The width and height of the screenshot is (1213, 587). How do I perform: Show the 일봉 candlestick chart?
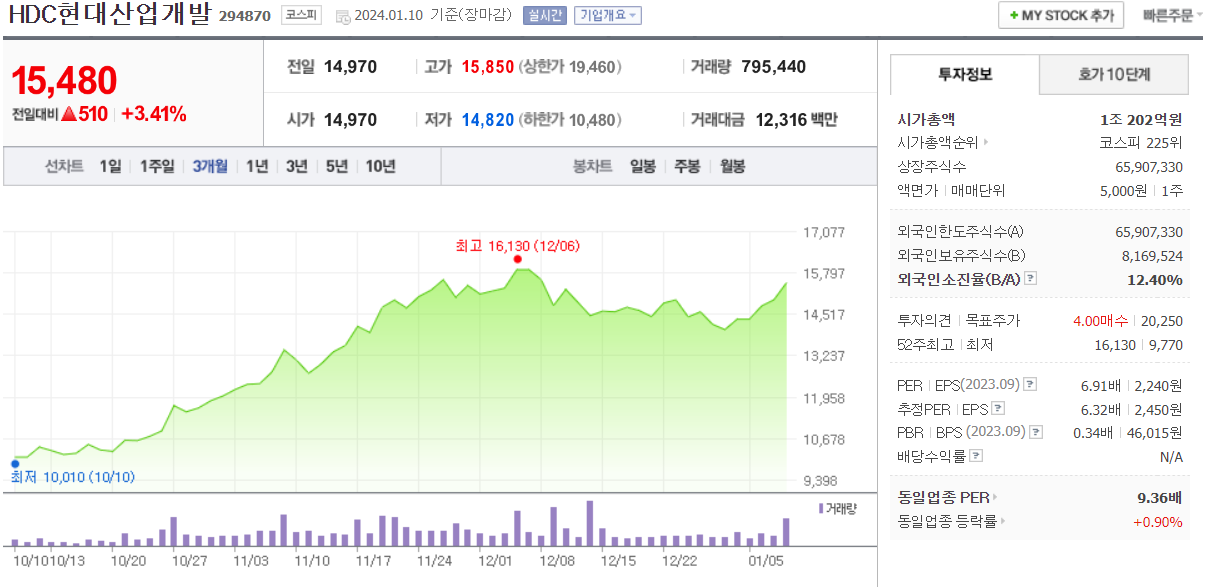643,166
